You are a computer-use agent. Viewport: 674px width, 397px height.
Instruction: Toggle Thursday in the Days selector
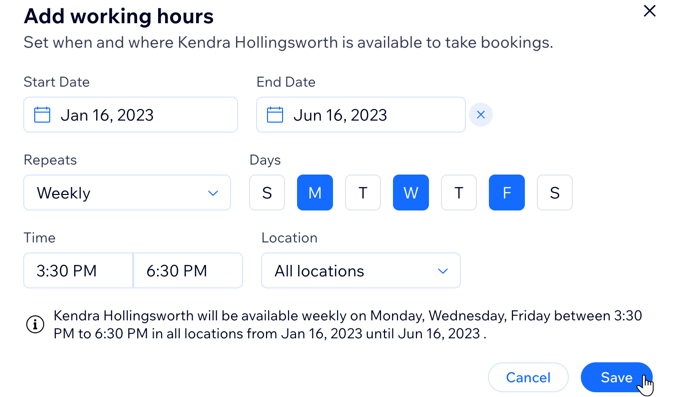(459, 192)
